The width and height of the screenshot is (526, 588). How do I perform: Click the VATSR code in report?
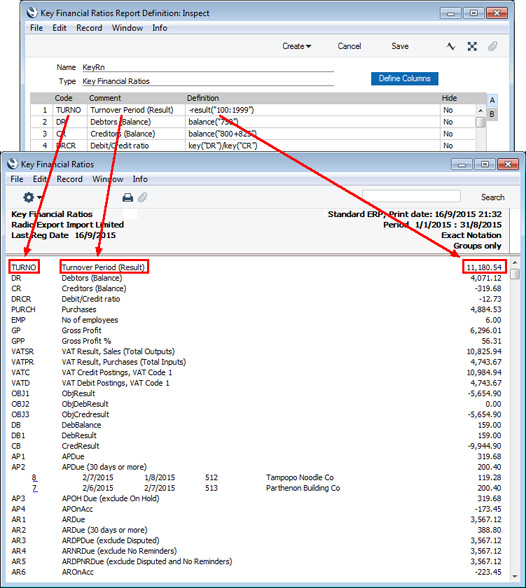[22, 351]
